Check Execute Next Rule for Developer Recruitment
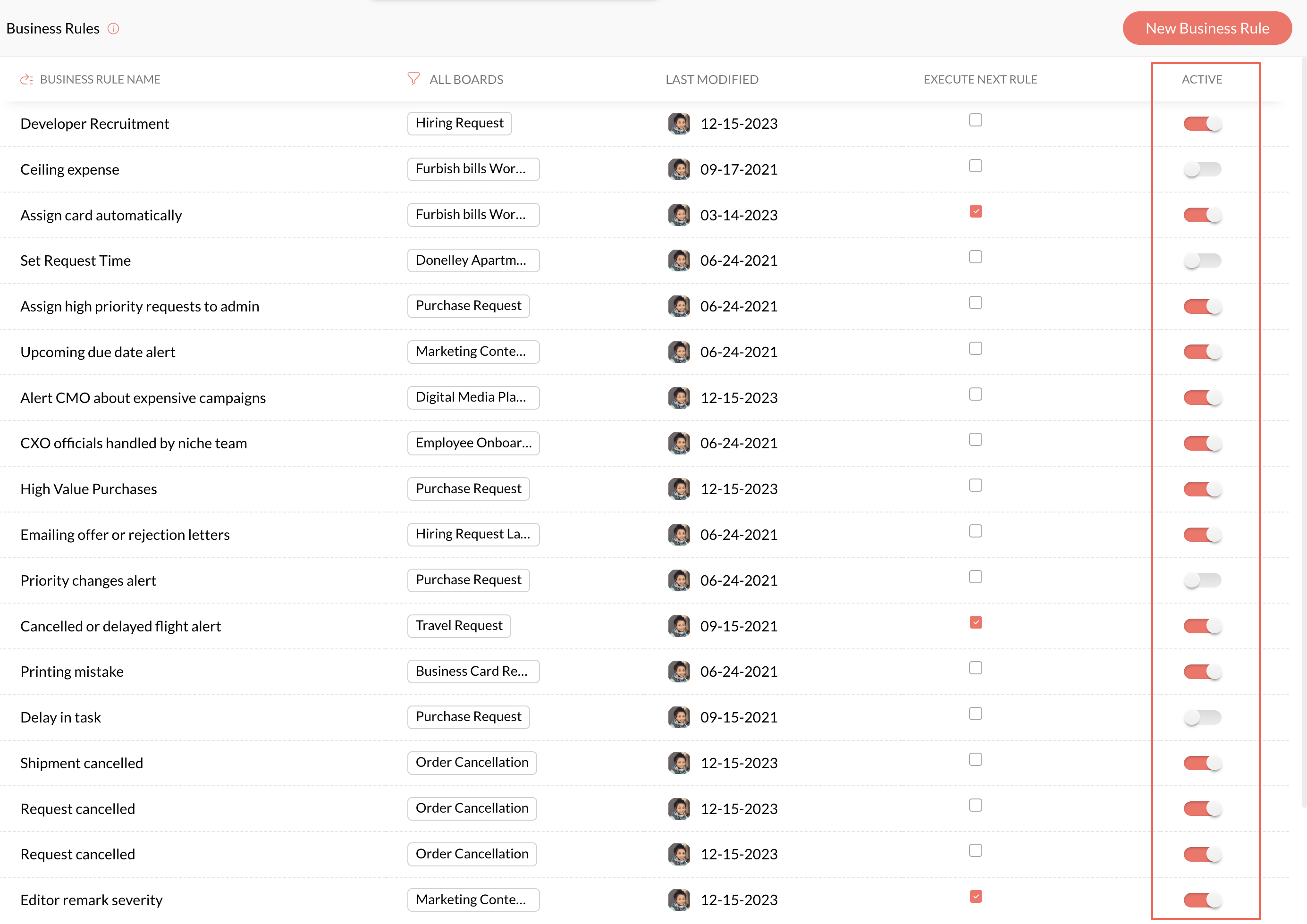 pos(976,120)
